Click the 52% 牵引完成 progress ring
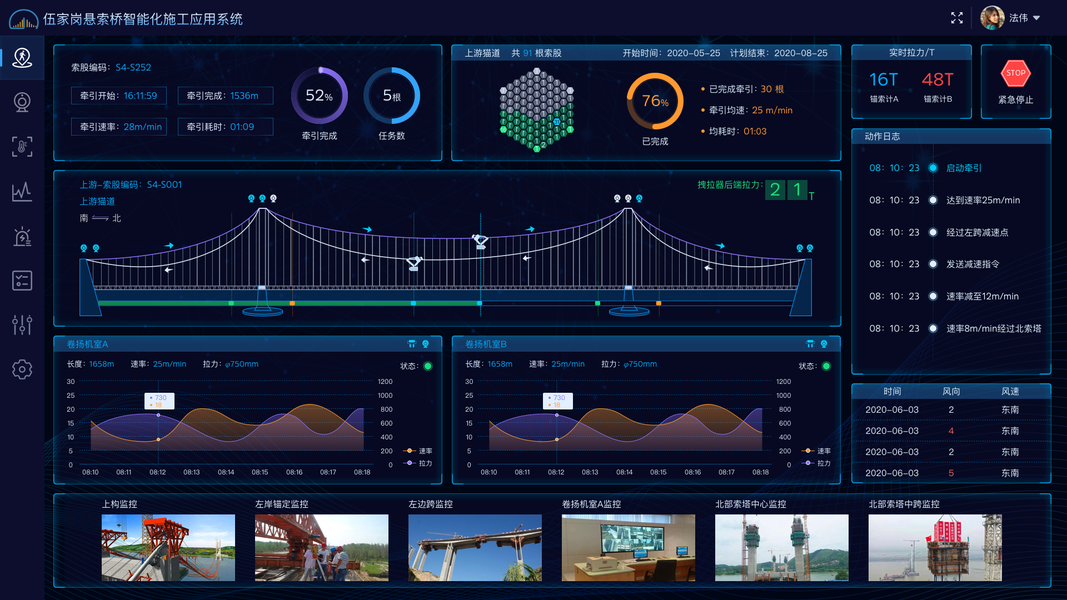This screenshot has width=1067, height=600. coord(319,96)
